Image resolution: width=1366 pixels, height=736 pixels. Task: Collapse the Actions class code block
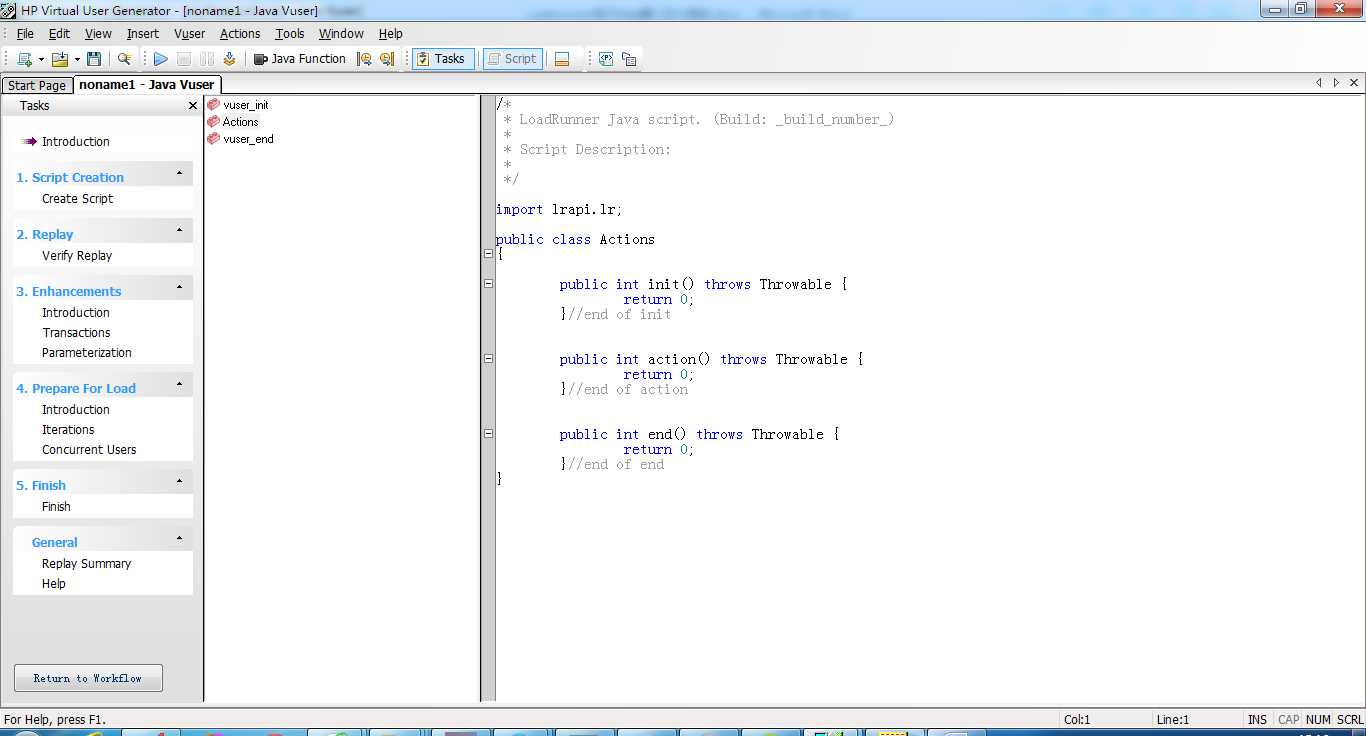click(488, 254)
